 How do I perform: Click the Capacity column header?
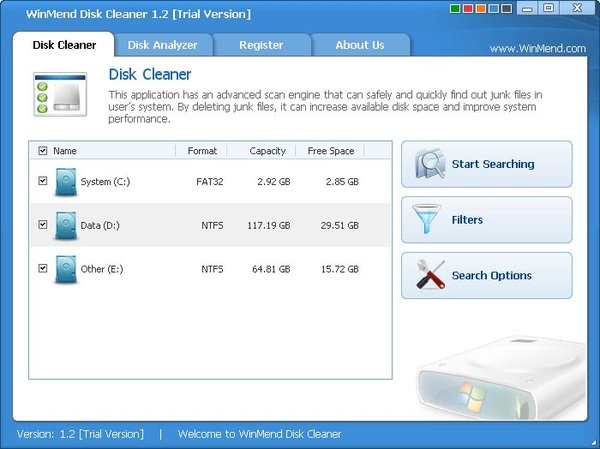pos(267,151)
